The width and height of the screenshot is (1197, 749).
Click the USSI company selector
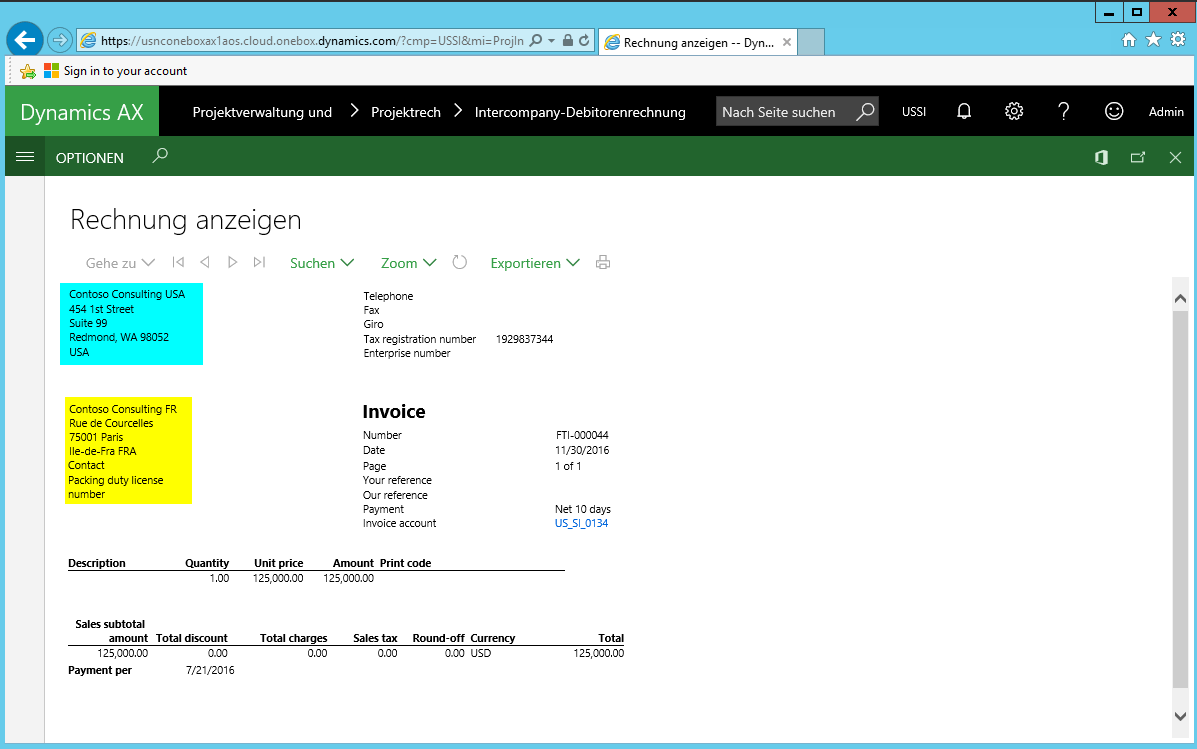(914, 112)
